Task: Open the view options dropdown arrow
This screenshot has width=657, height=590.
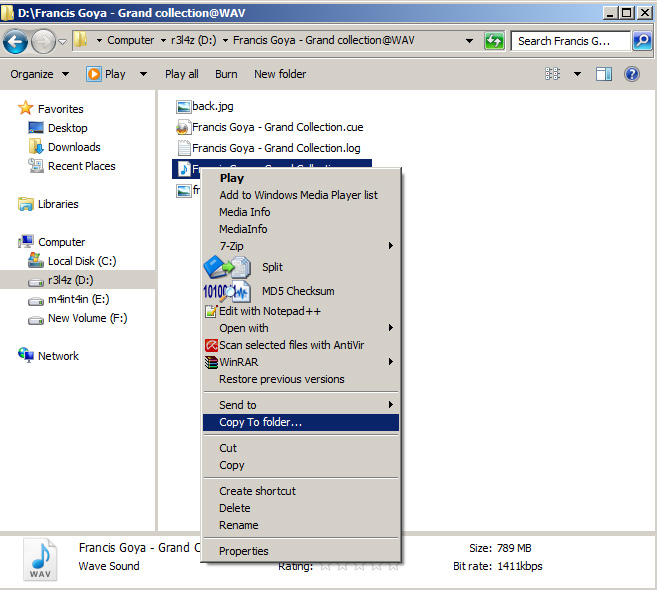Action: (x=577, y=74)
